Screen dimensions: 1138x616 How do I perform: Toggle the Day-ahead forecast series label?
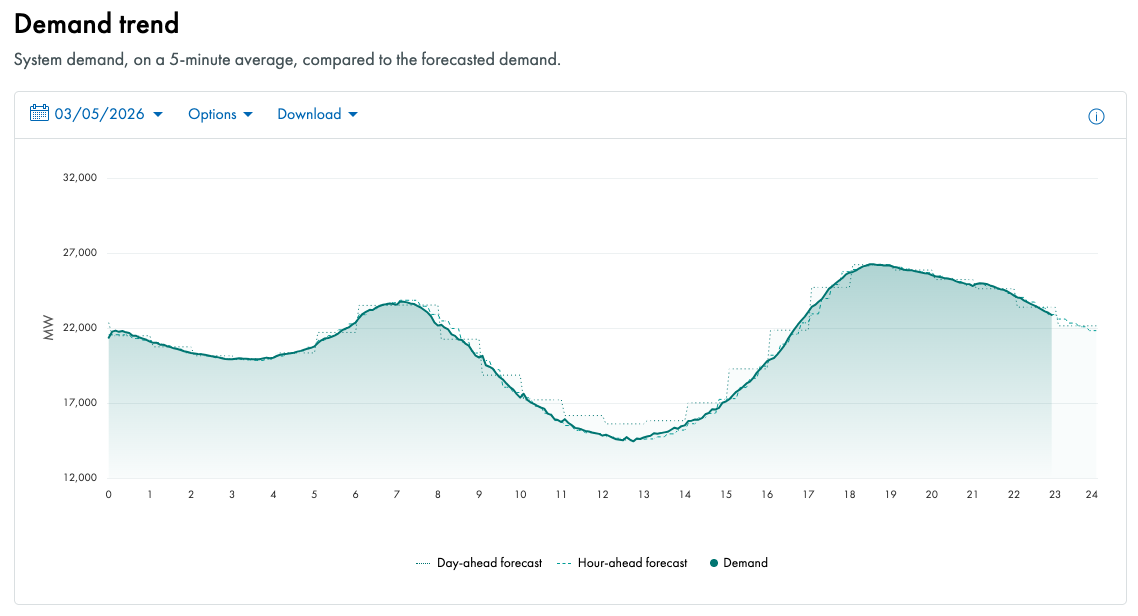coord(489,563)
